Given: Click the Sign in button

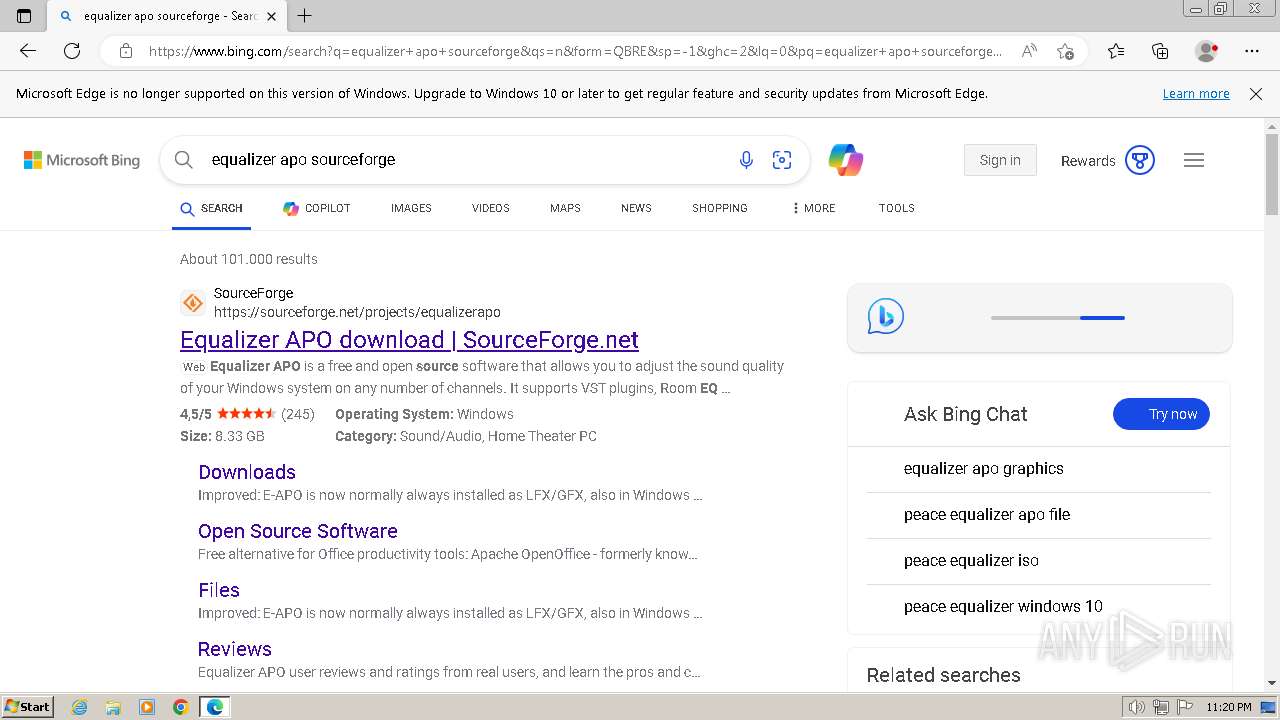Looking at the screenshot, I should point(1000,160).
